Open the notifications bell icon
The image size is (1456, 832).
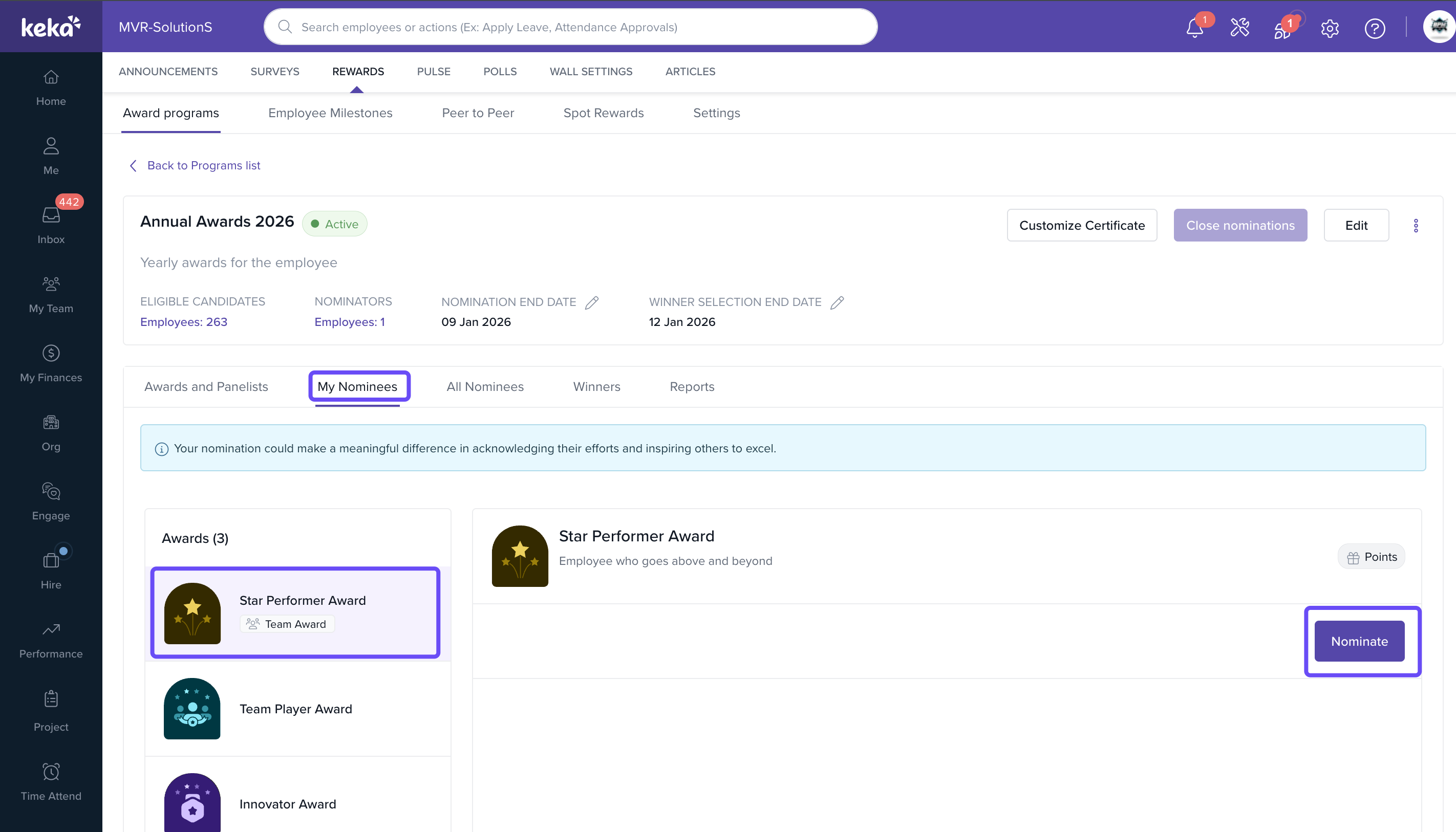(1194, 28)
